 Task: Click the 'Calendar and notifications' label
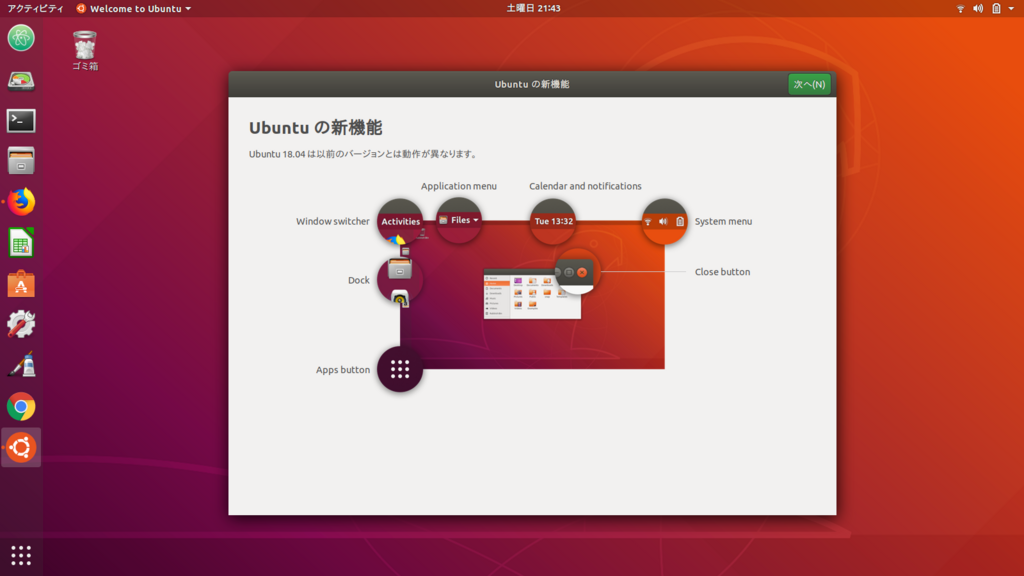[x=585, y=186]
